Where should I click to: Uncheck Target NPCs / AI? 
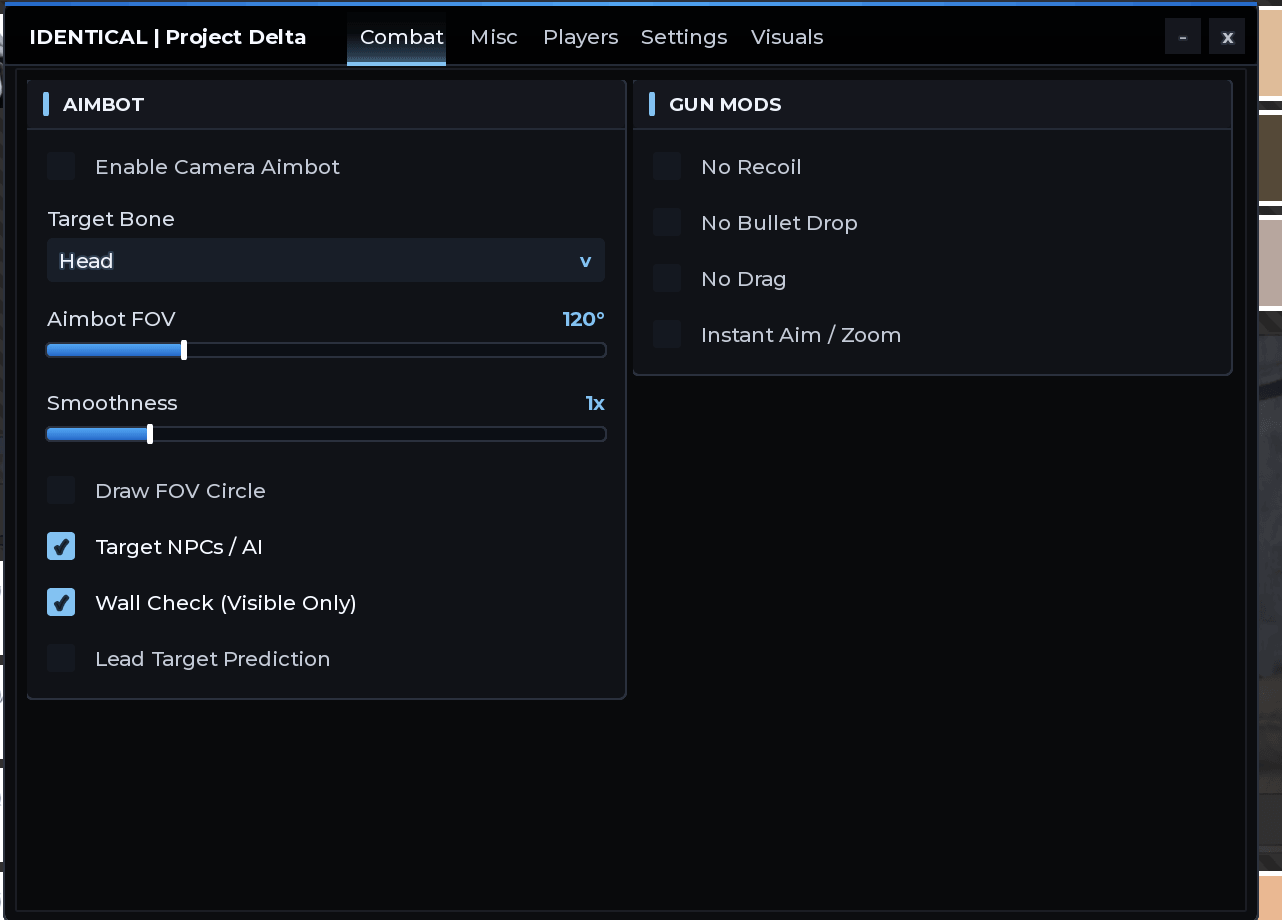point(61,546)
